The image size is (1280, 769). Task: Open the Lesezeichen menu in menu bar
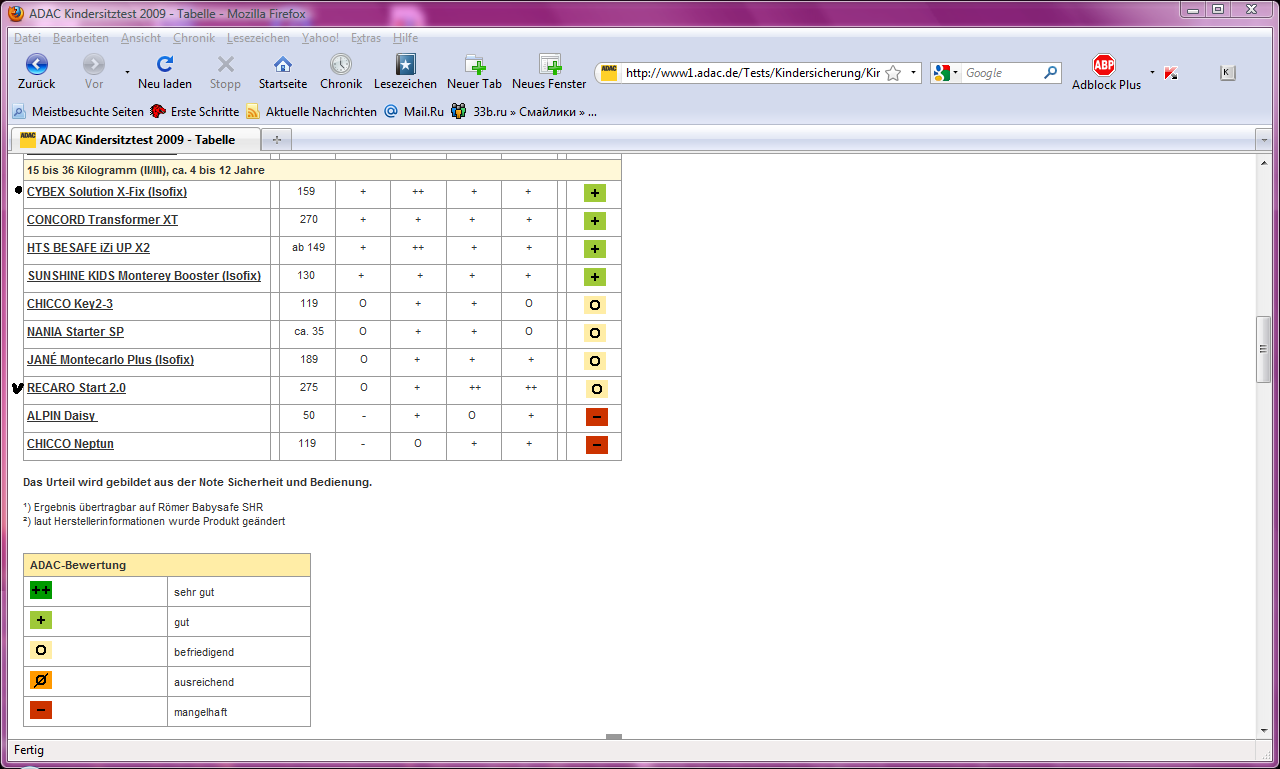click(259, 38)
